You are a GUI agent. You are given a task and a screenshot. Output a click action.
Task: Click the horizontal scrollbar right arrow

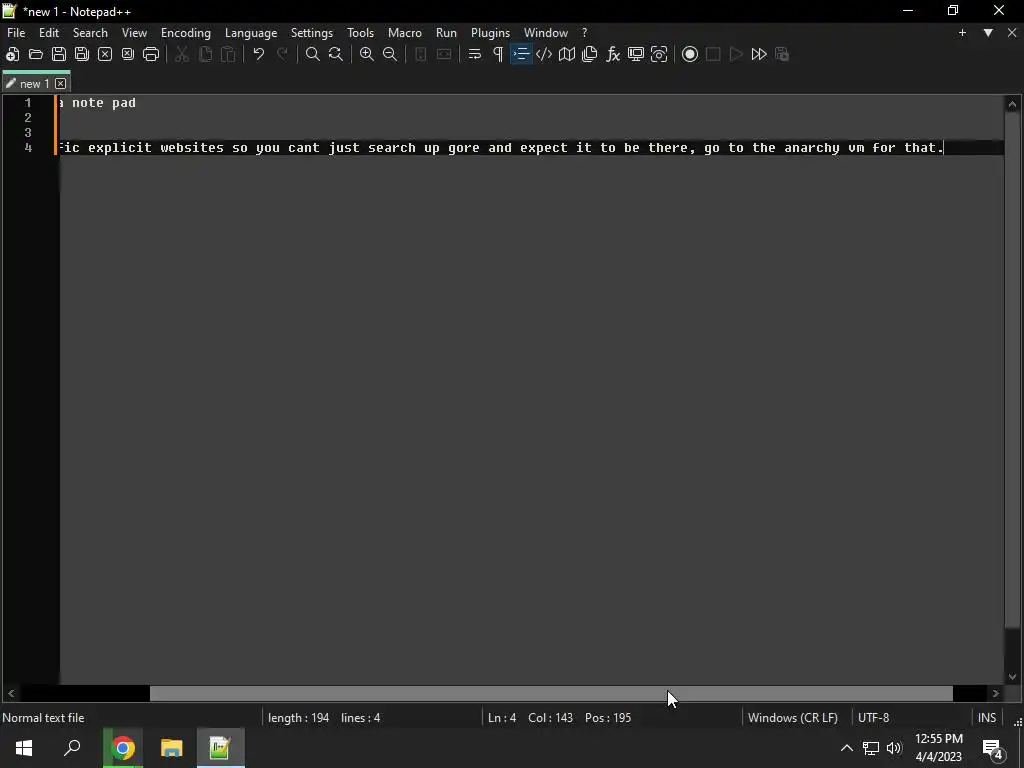point(995,694)
